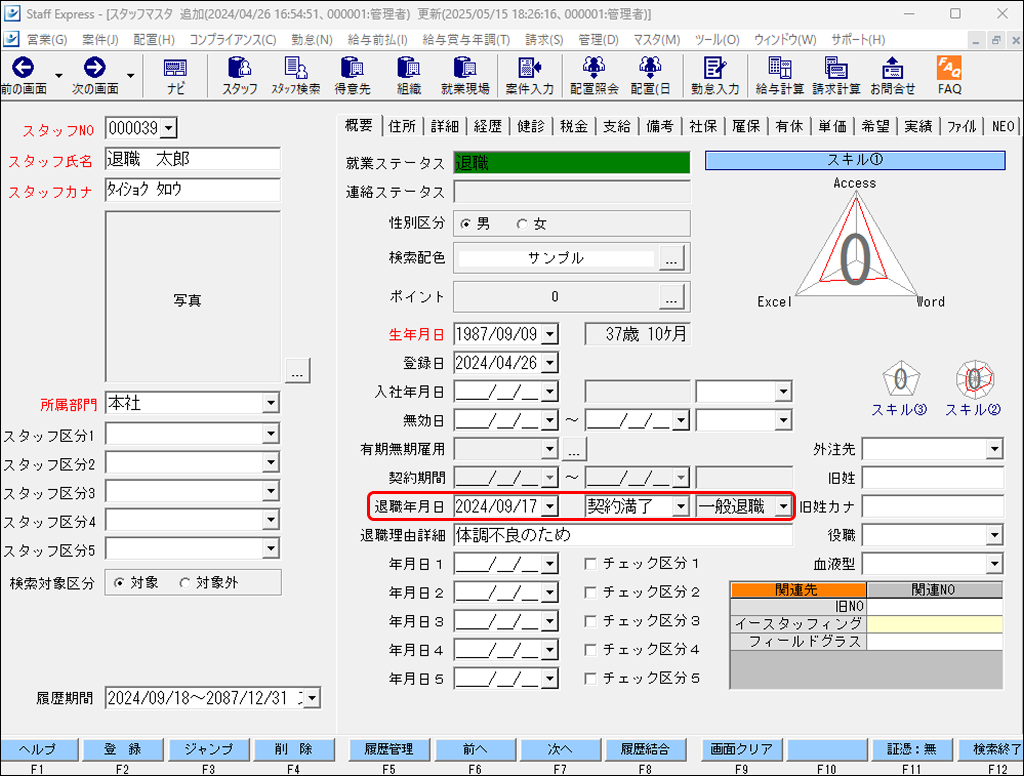The height and width of the screenshot is (776, 1024).
Task: Click the 履歴管理 F5 button
Action: [x=389, y=749]
